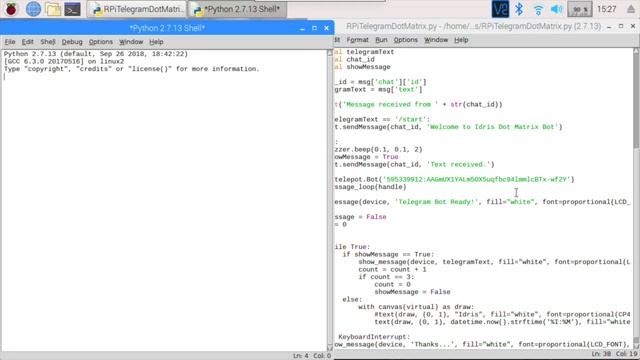Click the '[GCC 6.3.0 20170516] on linux2' line

[64, 61]
